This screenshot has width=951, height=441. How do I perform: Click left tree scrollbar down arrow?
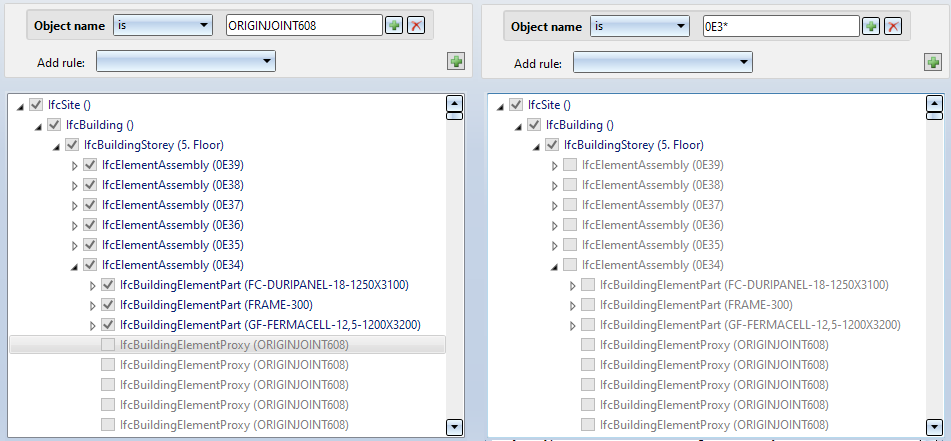[454, 427]
